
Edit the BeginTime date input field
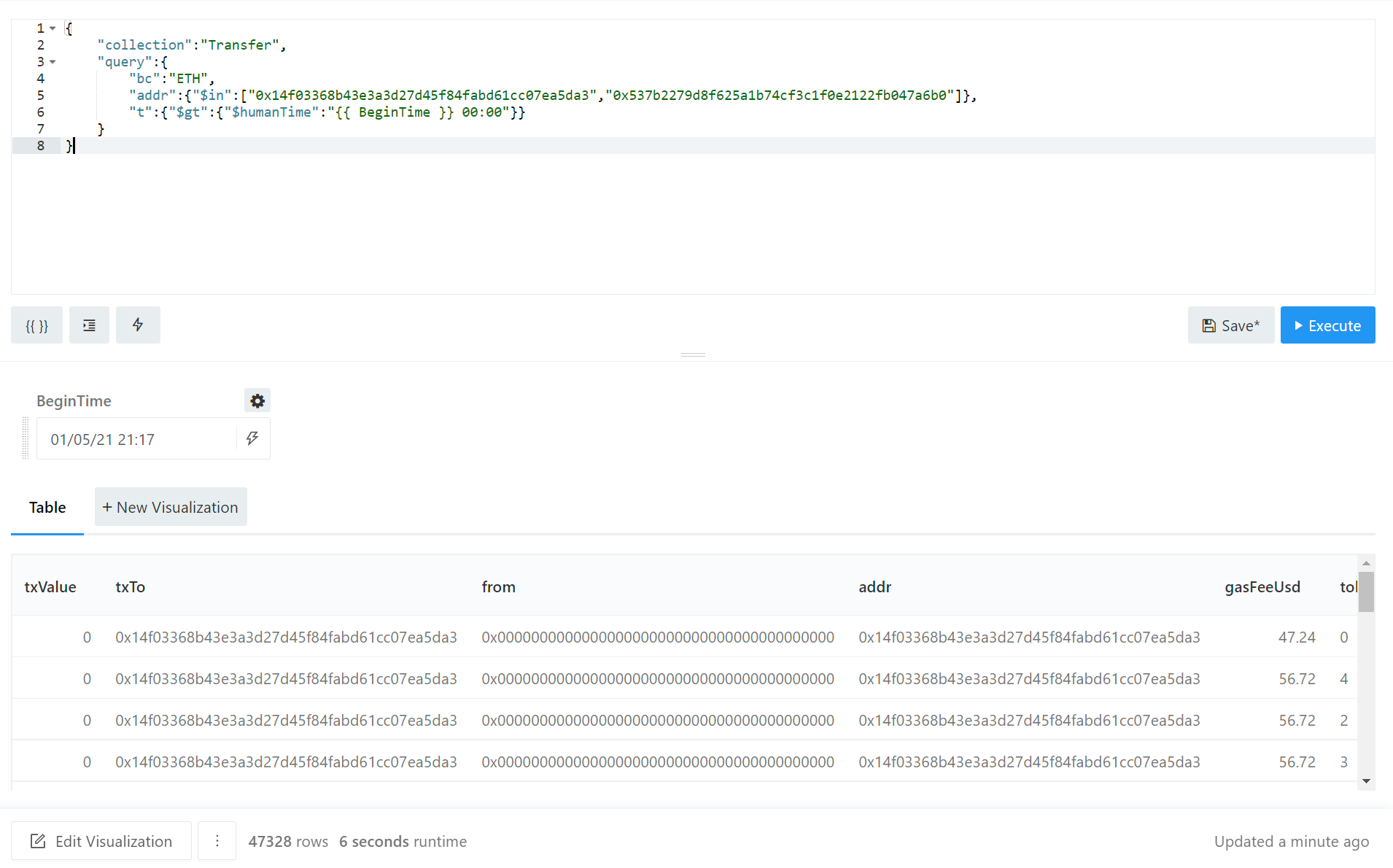click(137, 439)
